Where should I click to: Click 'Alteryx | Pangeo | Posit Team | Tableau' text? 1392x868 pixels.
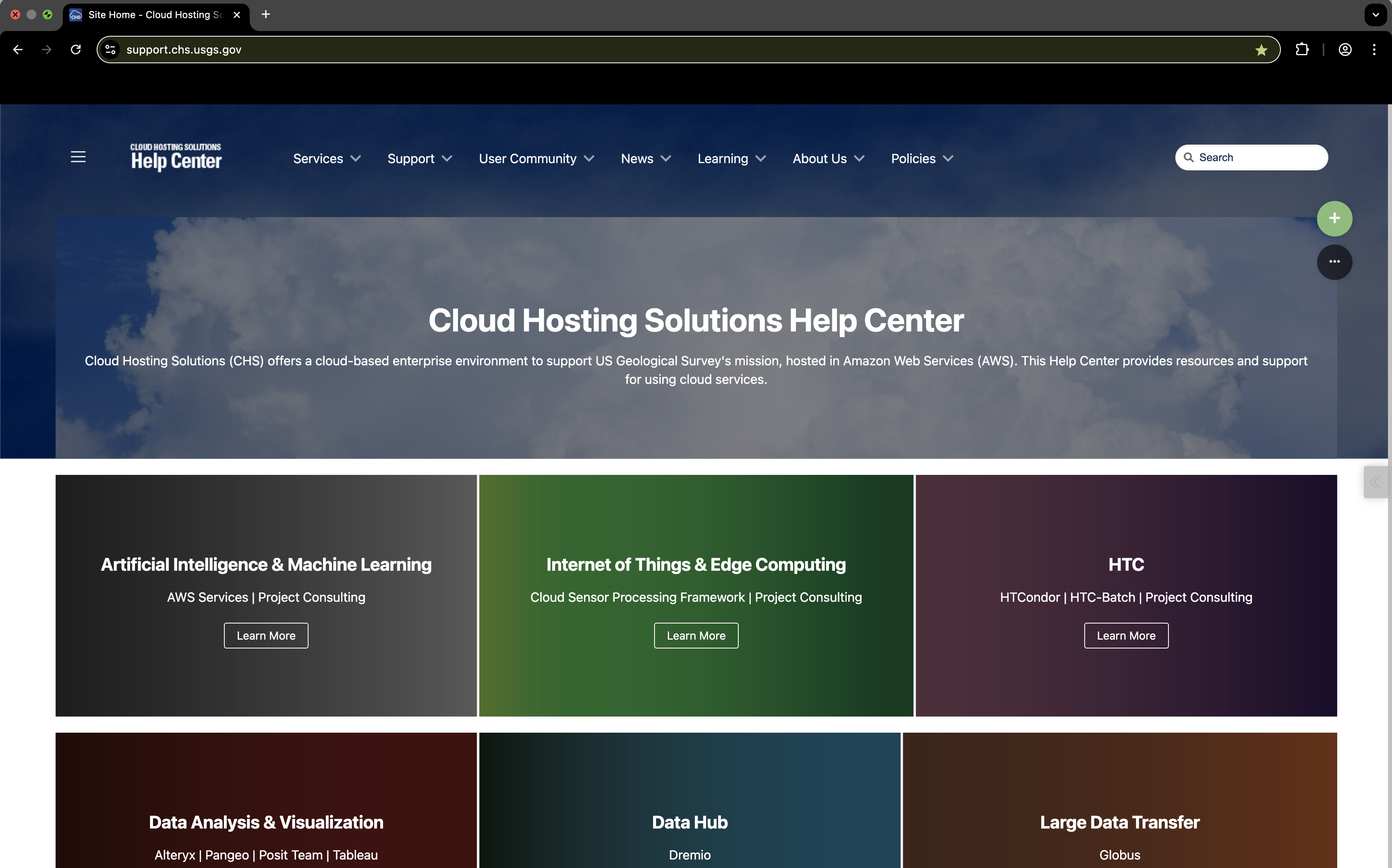pyautogui.click(x=266, y=855)
